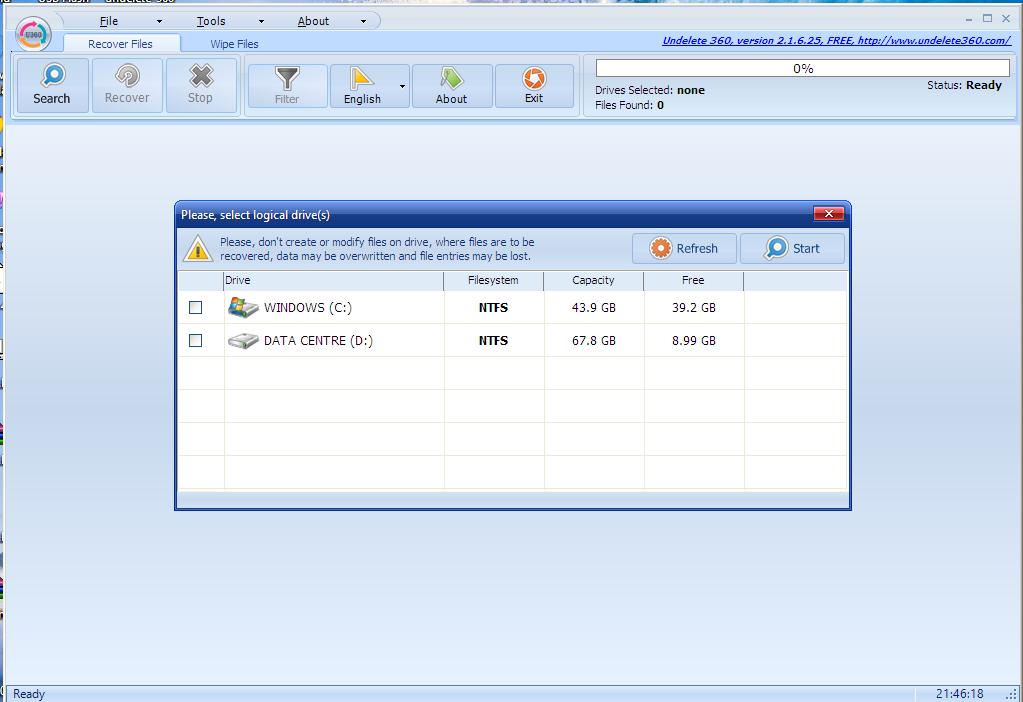
Task: Click the Undelete 360 round logo
Action: click(x=34, y=33)
